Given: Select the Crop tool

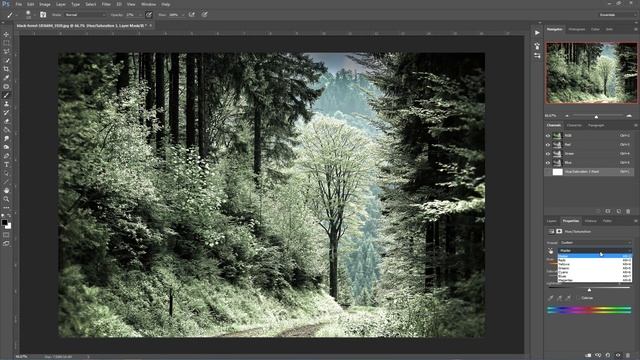Looking at the screenshot, I should coord(6,69).
